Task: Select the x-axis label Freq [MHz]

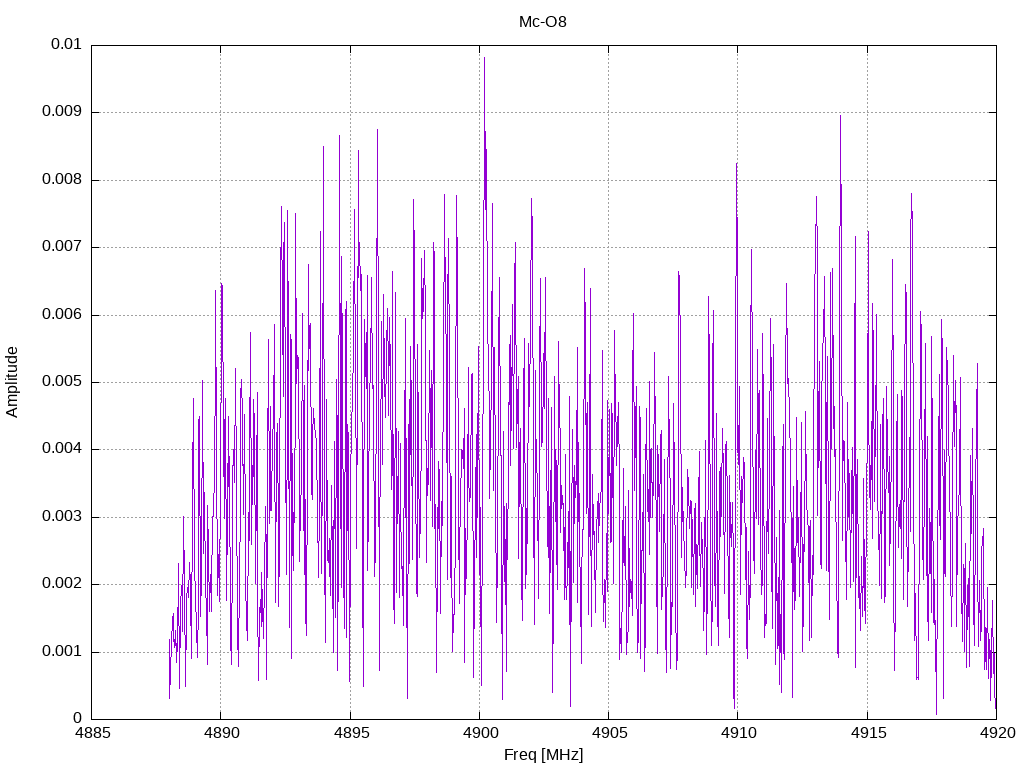Action: pyautogui.click(x=543, y=755)
